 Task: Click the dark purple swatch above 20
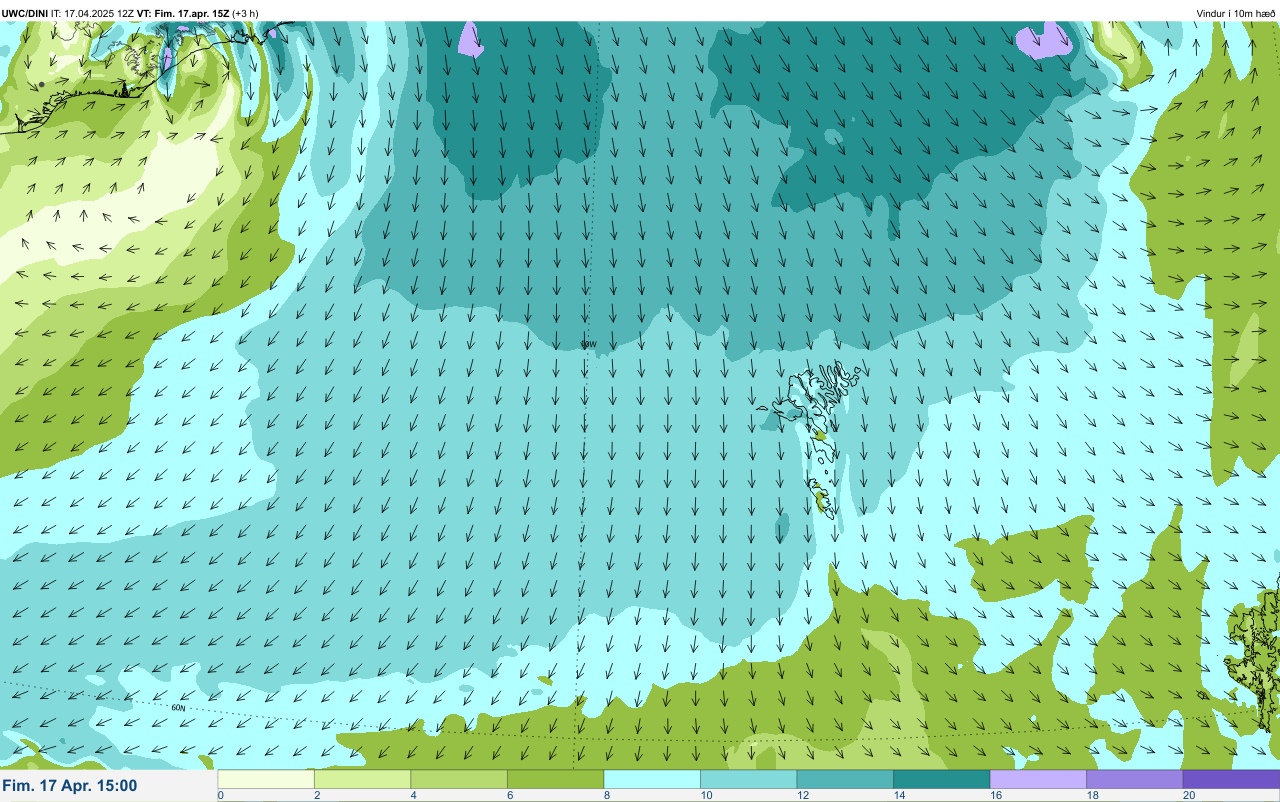[1231, 779]
